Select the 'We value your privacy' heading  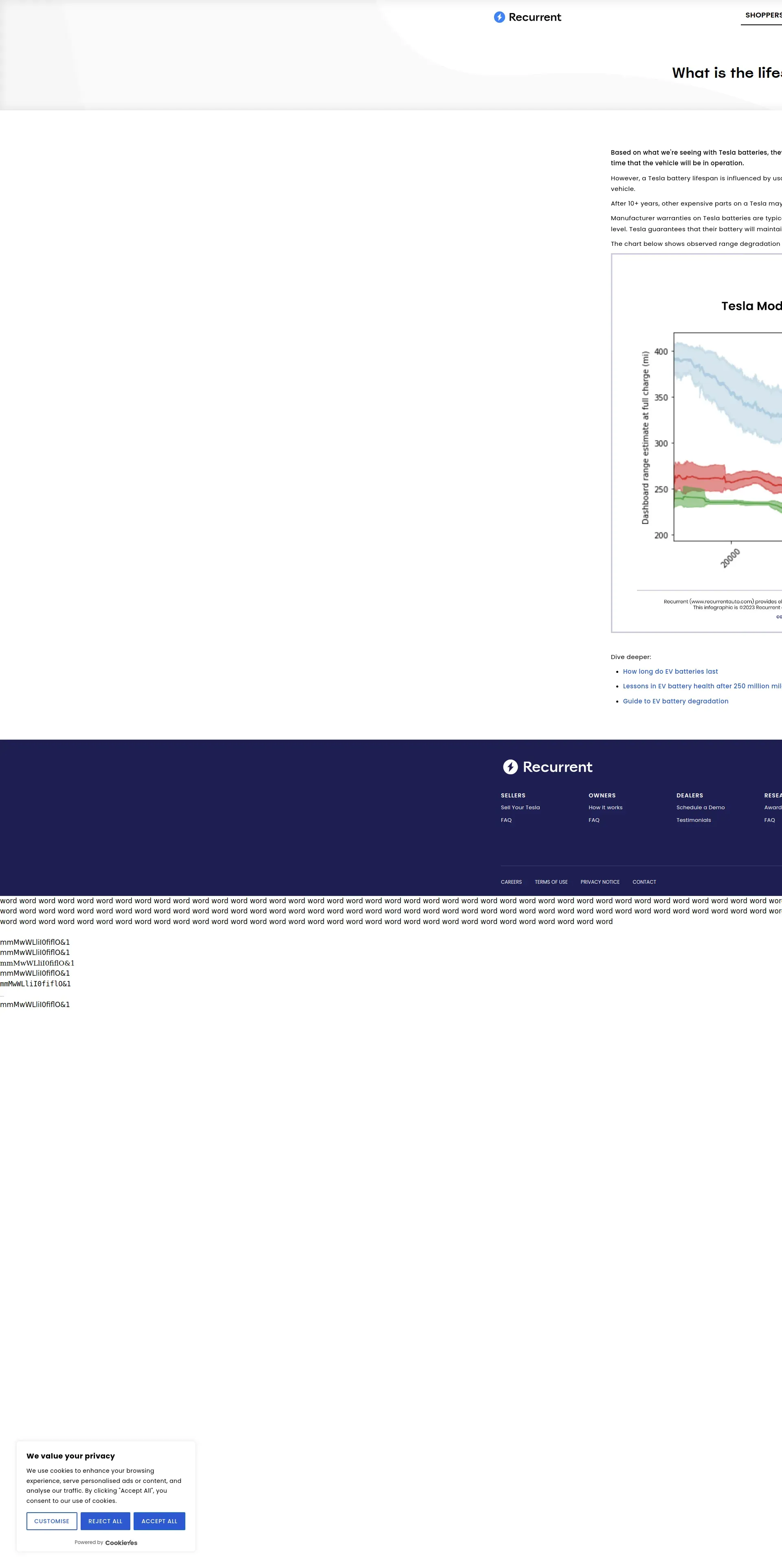point(70,1456)
